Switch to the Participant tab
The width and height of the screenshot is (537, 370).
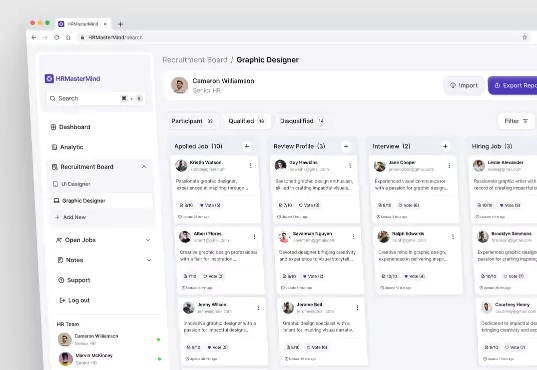[x=192, y=121]
